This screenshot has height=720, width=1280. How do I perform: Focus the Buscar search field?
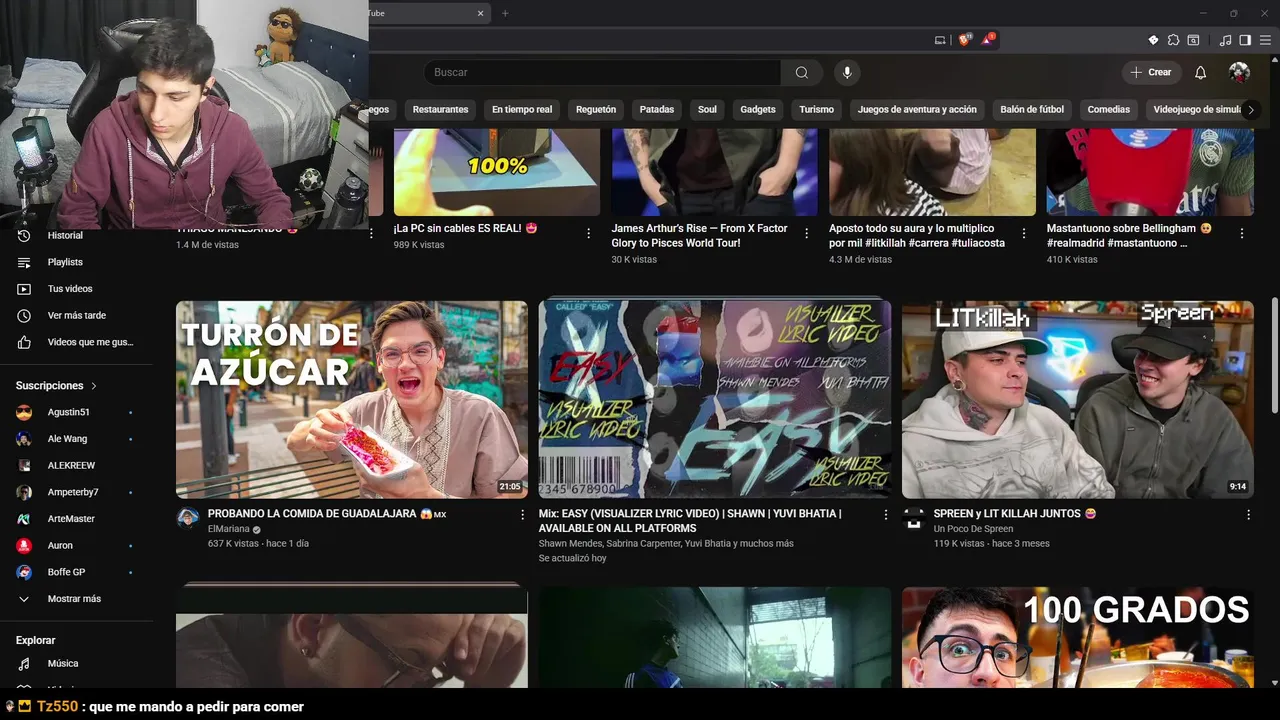(x=602, y=72)
